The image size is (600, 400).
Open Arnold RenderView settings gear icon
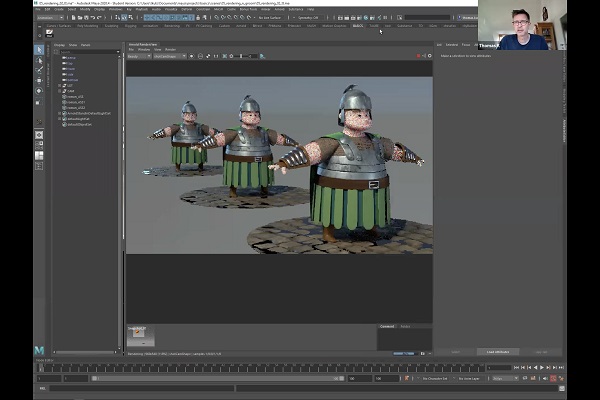429,56
